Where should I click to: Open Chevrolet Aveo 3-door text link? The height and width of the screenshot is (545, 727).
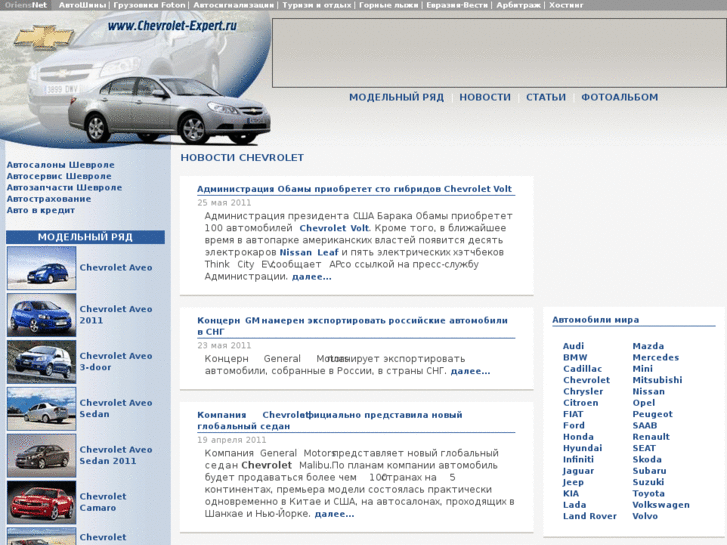pos(116,361)
